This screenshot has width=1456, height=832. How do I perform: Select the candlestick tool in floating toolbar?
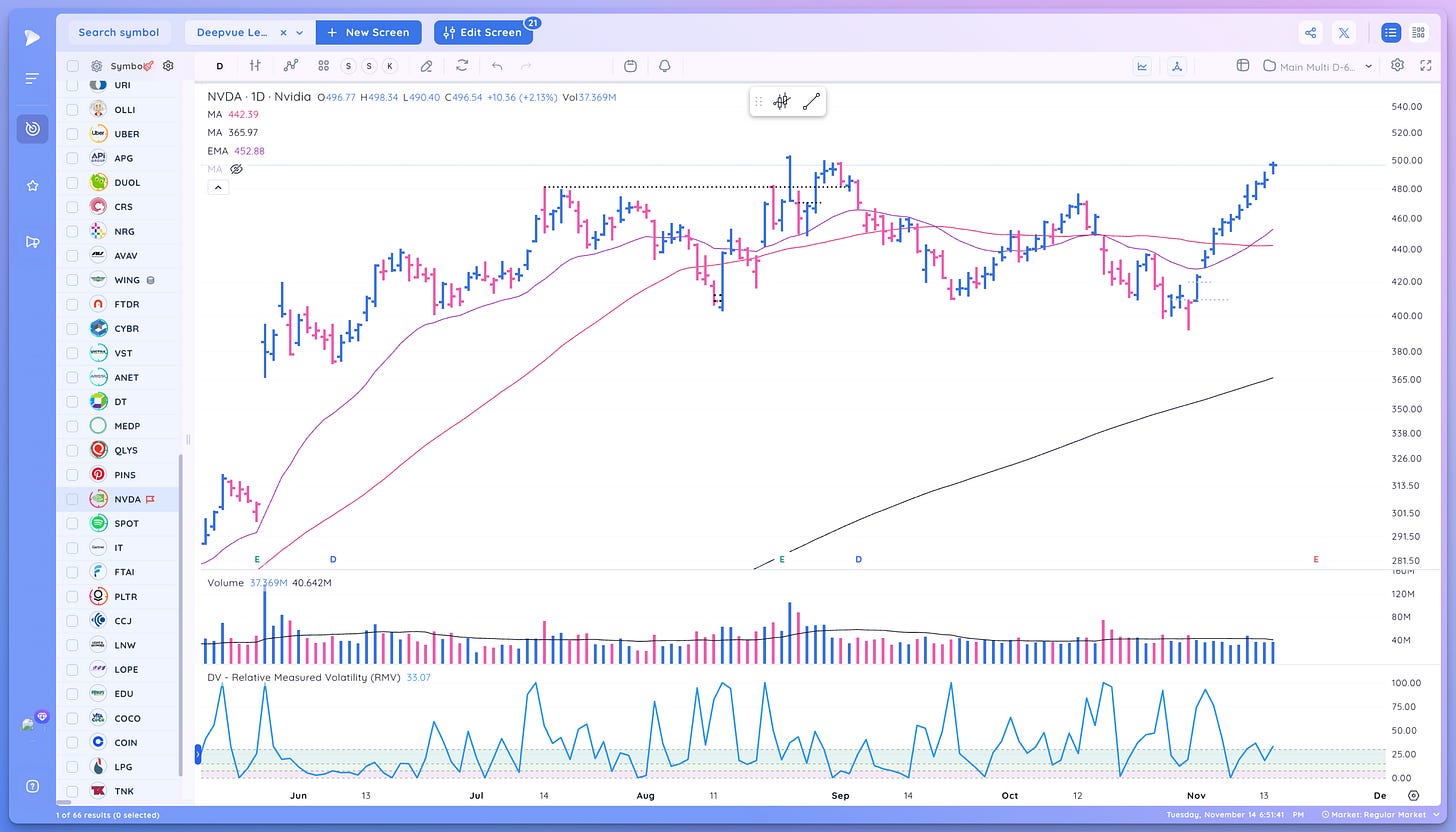tap(782, 101)
